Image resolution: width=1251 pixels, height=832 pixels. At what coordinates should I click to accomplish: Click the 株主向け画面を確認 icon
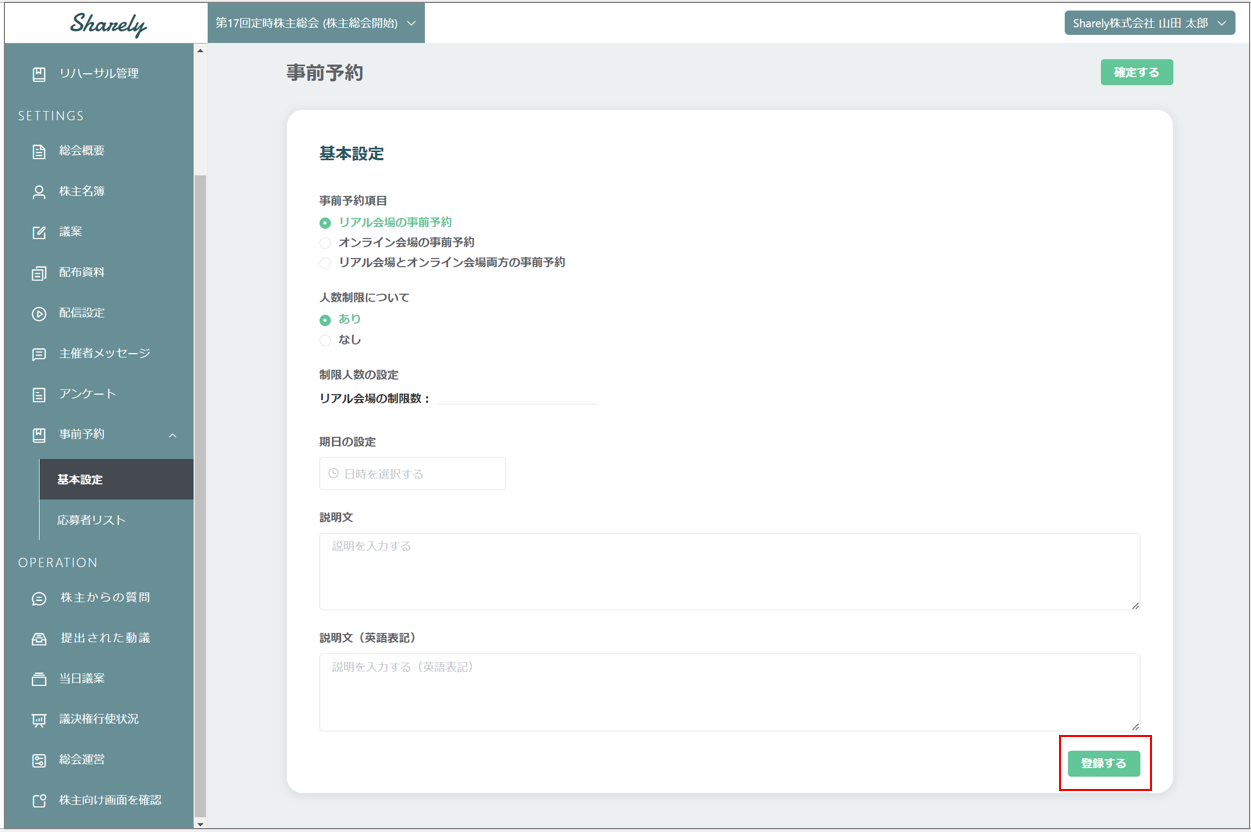click(x=39, y=800)
